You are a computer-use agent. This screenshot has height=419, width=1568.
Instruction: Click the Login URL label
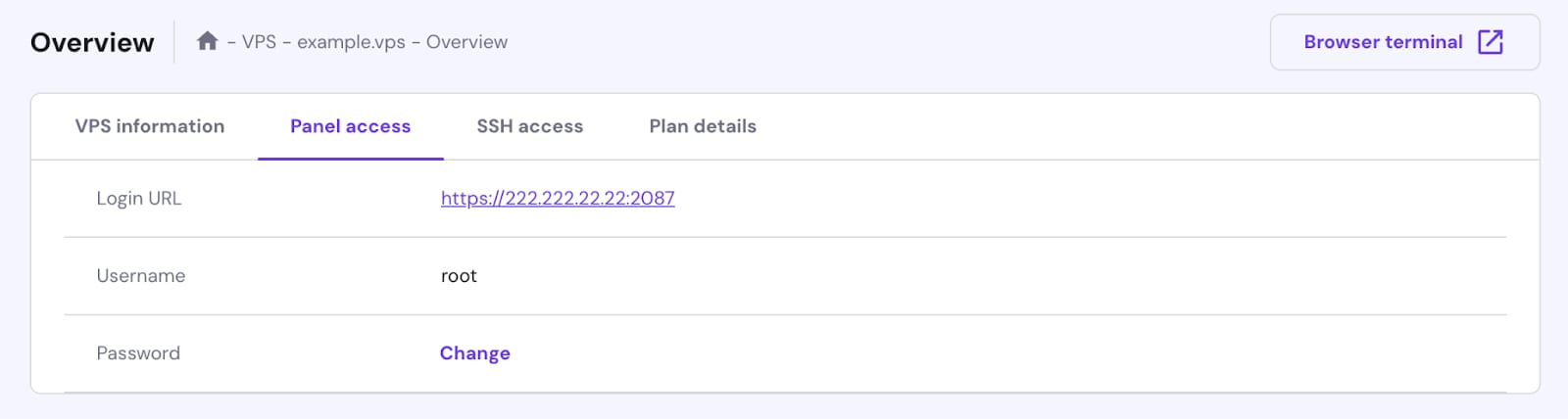(x=139, y=199)
